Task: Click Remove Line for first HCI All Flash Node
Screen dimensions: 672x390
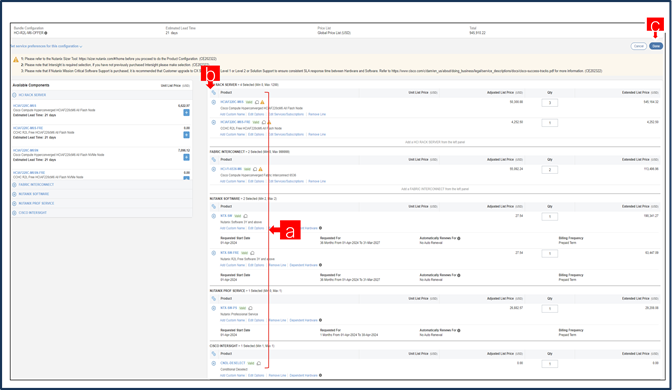Action: pos(317,114)
